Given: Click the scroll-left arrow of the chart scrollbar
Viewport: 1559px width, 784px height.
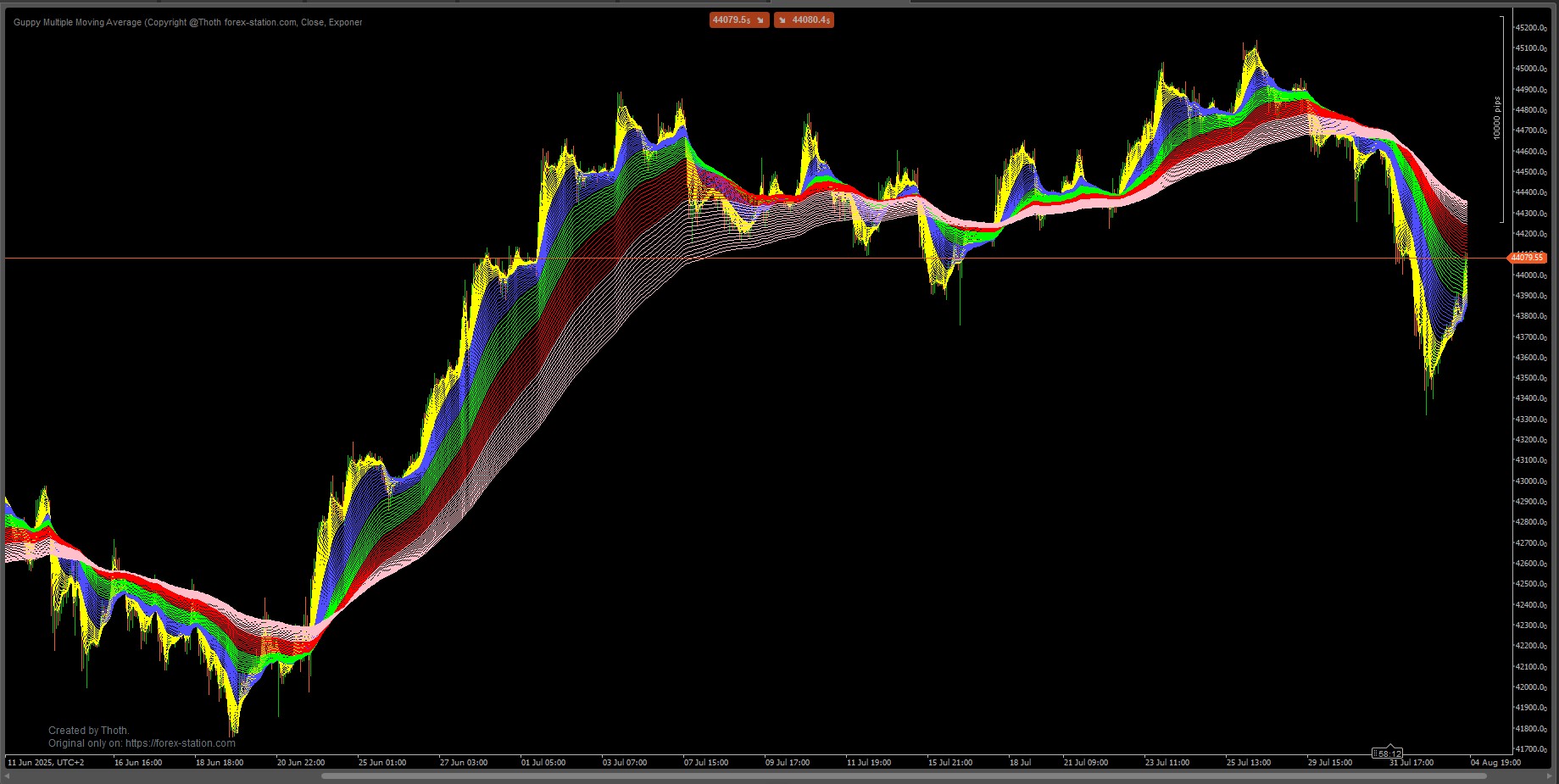Looking at the screenshot, I should click(8, 776).
